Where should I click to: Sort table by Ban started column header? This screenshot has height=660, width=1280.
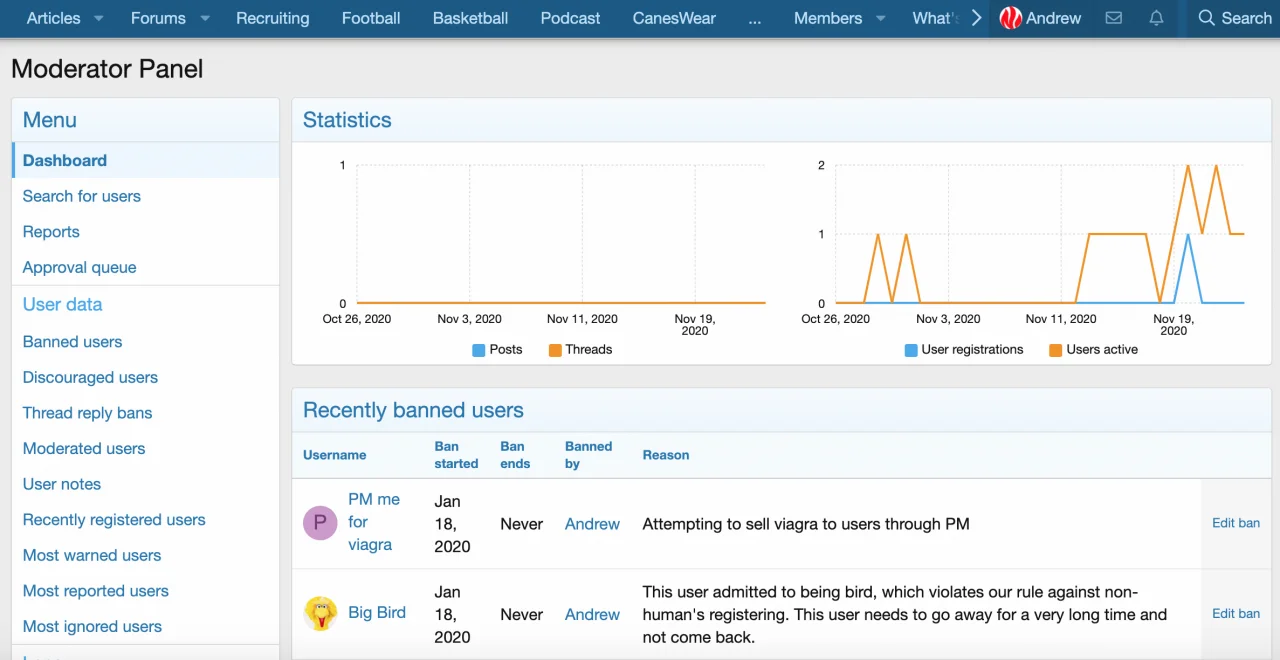456,455
